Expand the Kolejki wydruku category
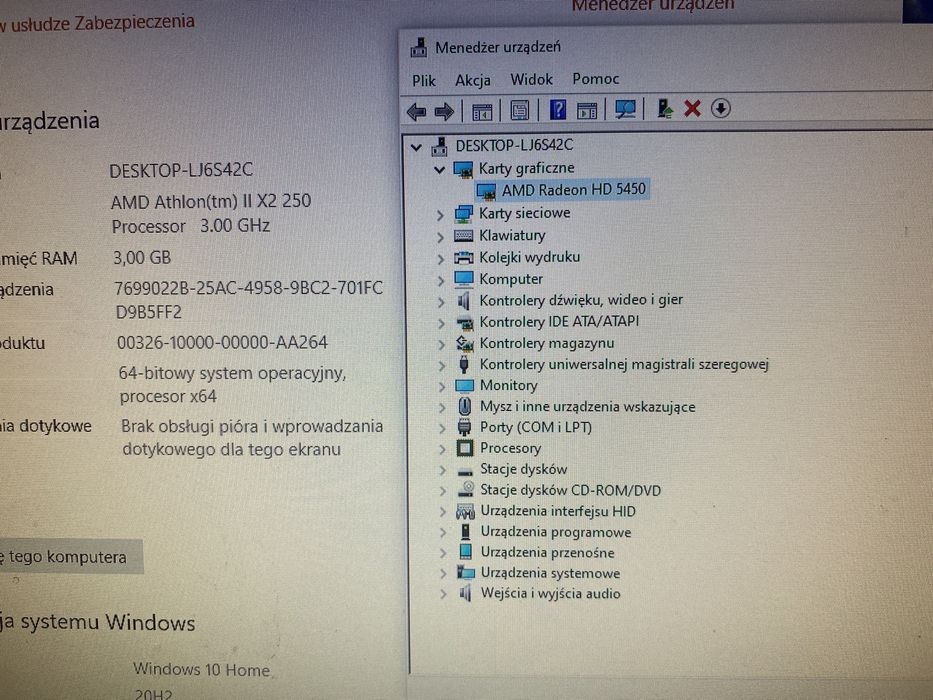933x700 pixels. point(440,259)
